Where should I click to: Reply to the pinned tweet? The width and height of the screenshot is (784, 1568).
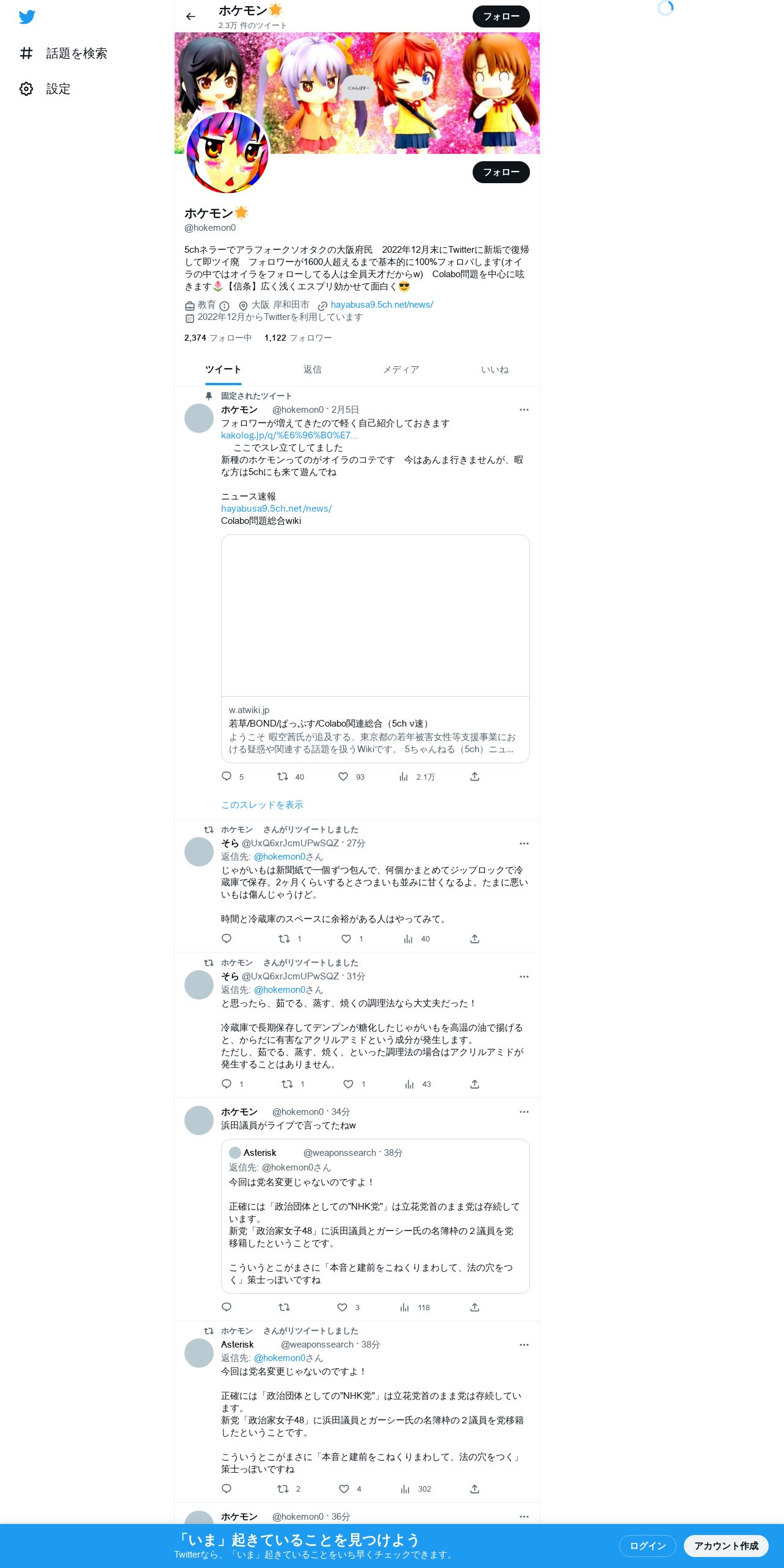227,776
